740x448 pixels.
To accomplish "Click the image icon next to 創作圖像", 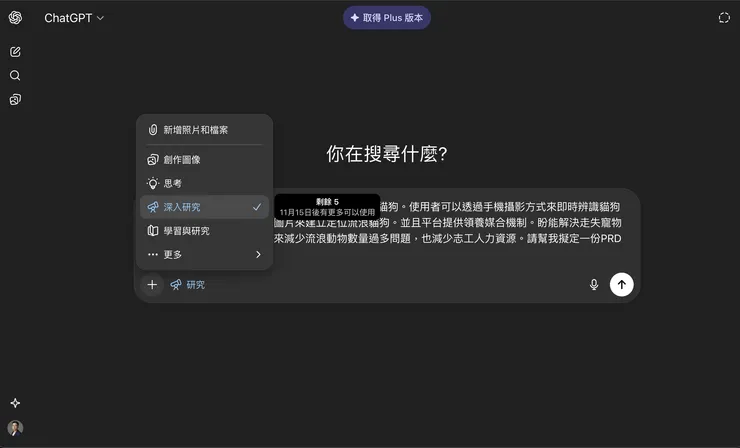I will pos(152,160).
